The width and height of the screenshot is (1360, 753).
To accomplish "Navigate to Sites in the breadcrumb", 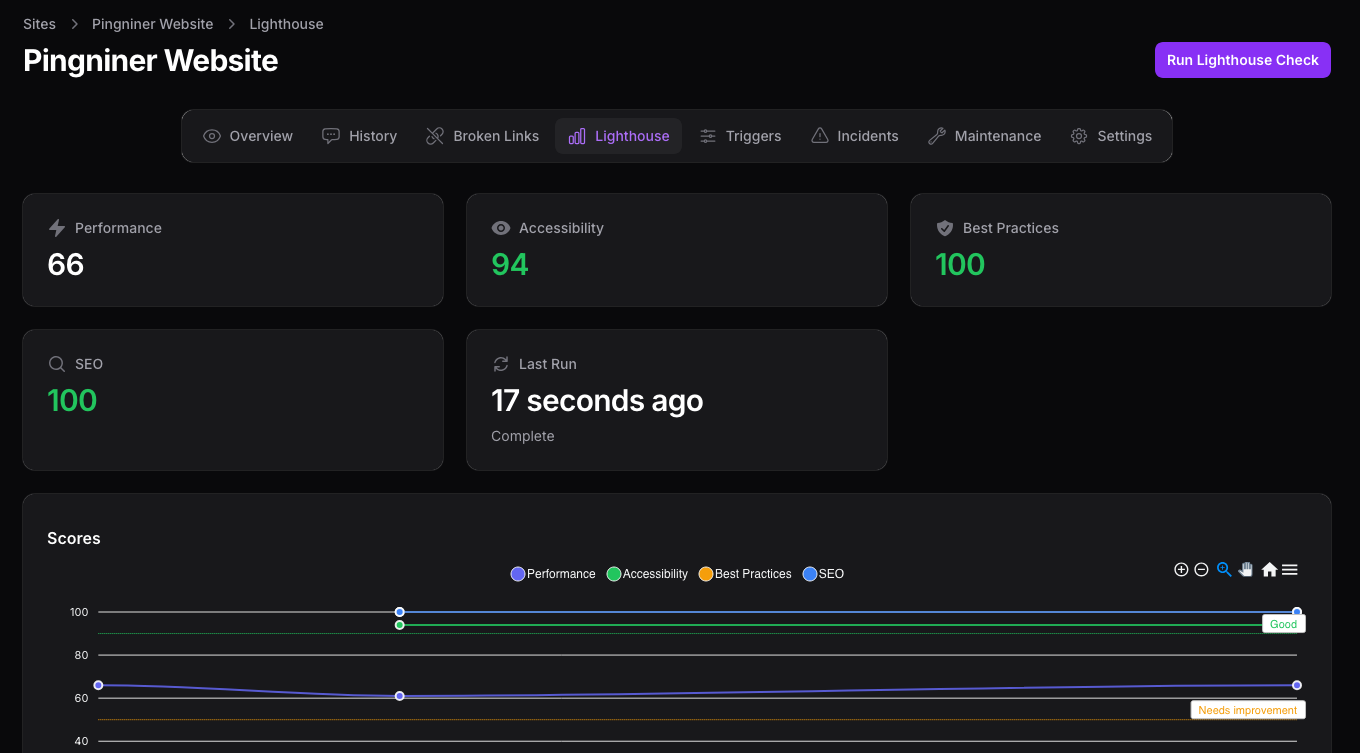I will (40, 24).
